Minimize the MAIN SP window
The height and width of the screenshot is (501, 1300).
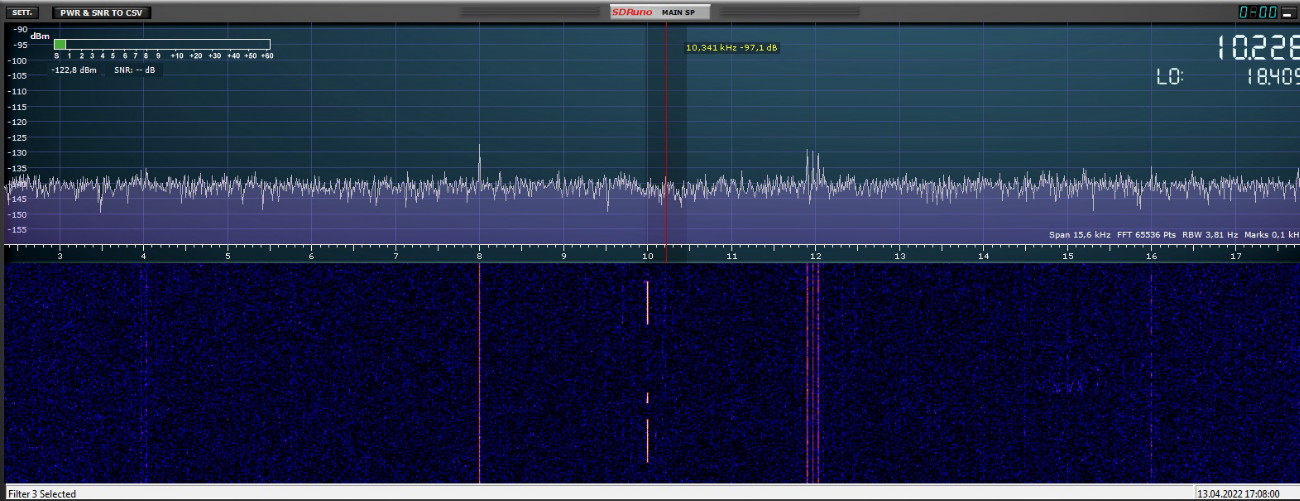click(1288, 12)
